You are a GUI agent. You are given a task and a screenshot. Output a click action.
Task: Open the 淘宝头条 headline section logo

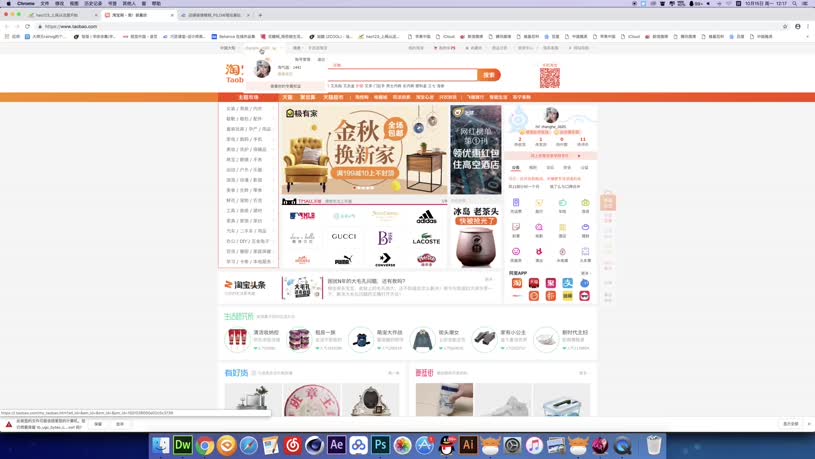245,285
